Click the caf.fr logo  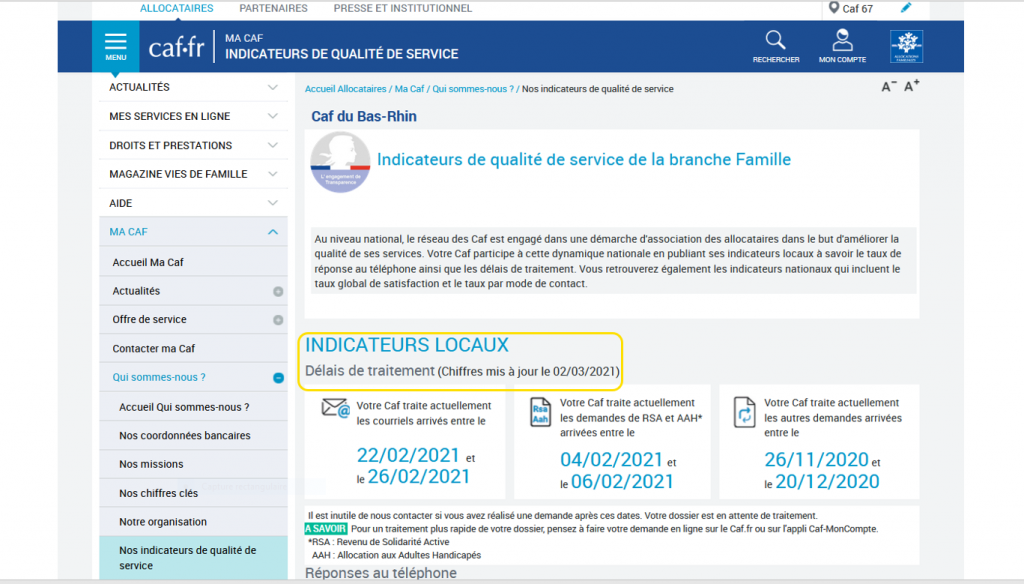(x=176, y=46)
